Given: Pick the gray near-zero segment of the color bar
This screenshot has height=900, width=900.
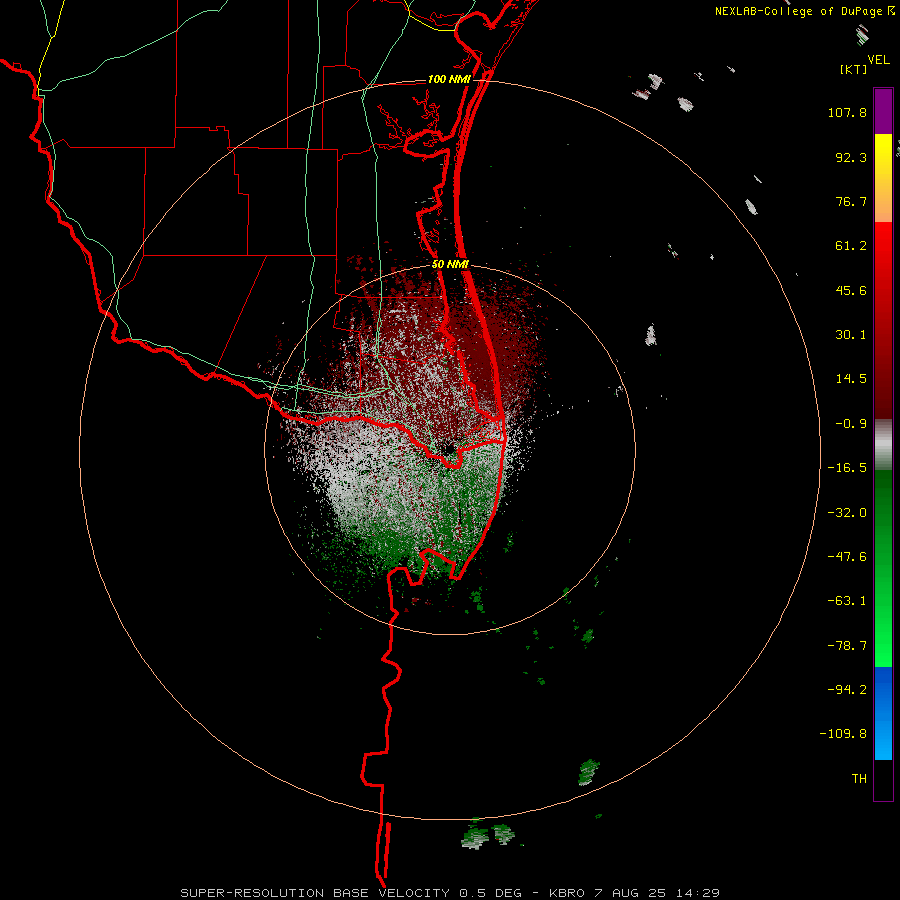Looking at the screenshot, I should [883, 445].
